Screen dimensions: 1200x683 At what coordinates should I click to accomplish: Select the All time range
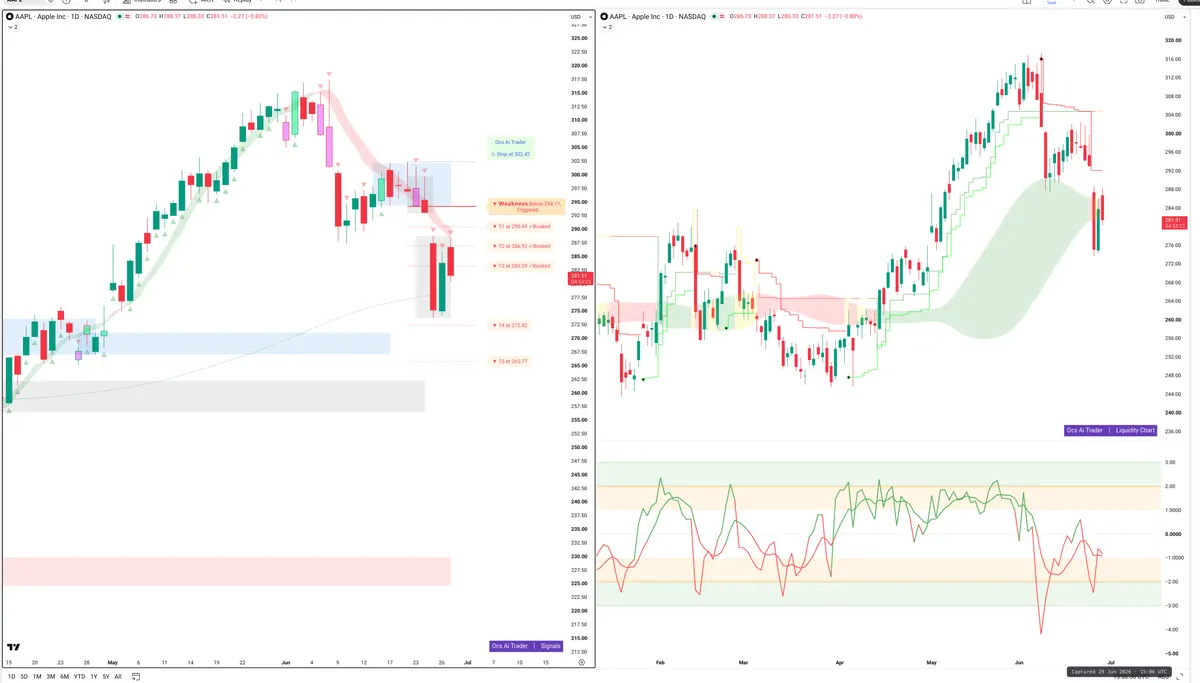118,676
